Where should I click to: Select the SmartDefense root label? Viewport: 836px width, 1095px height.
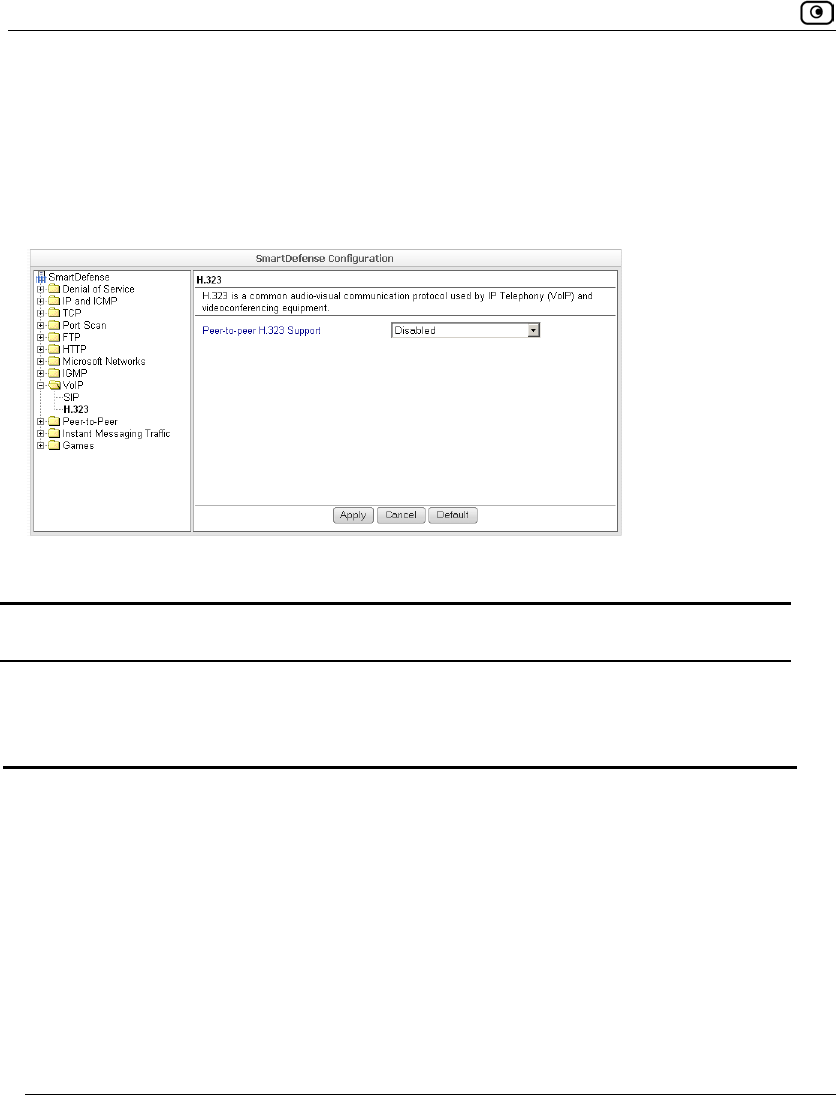coord(79,277)
